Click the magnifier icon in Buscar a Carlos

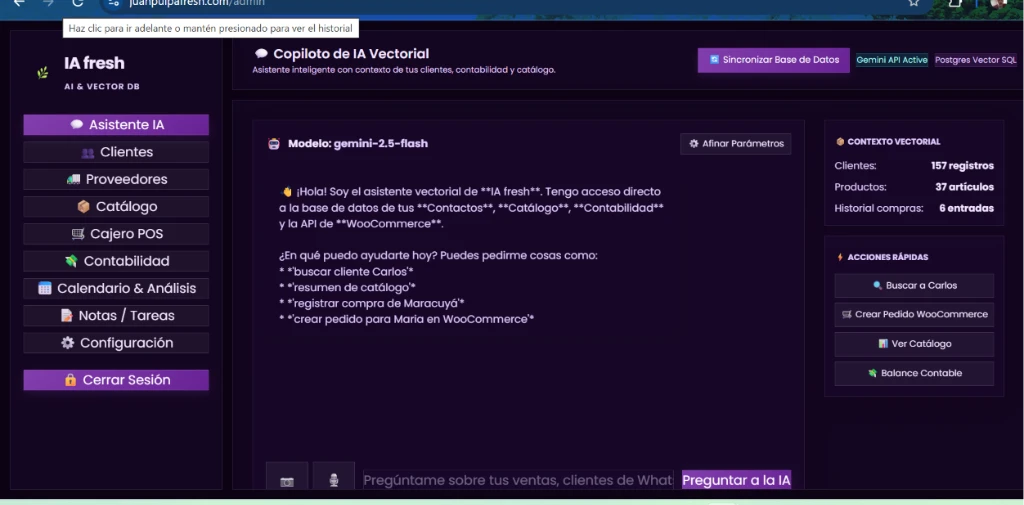(877, 285)
